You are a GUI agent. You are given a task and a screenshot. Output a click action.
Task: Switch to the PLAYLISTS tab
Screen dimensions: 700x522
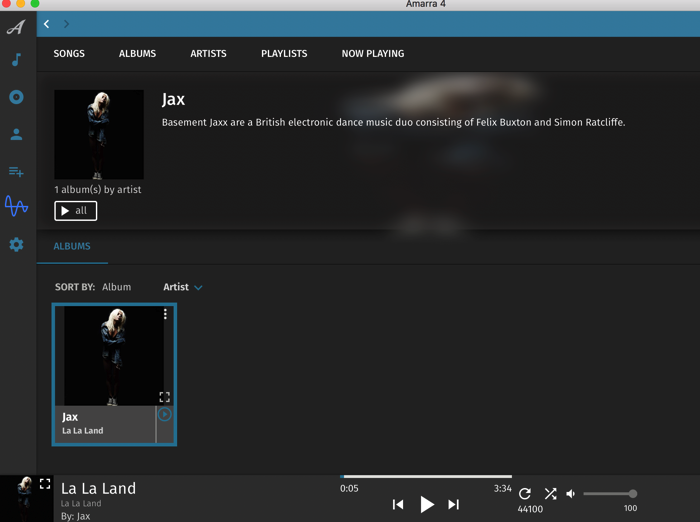click(x=284, y=54)
